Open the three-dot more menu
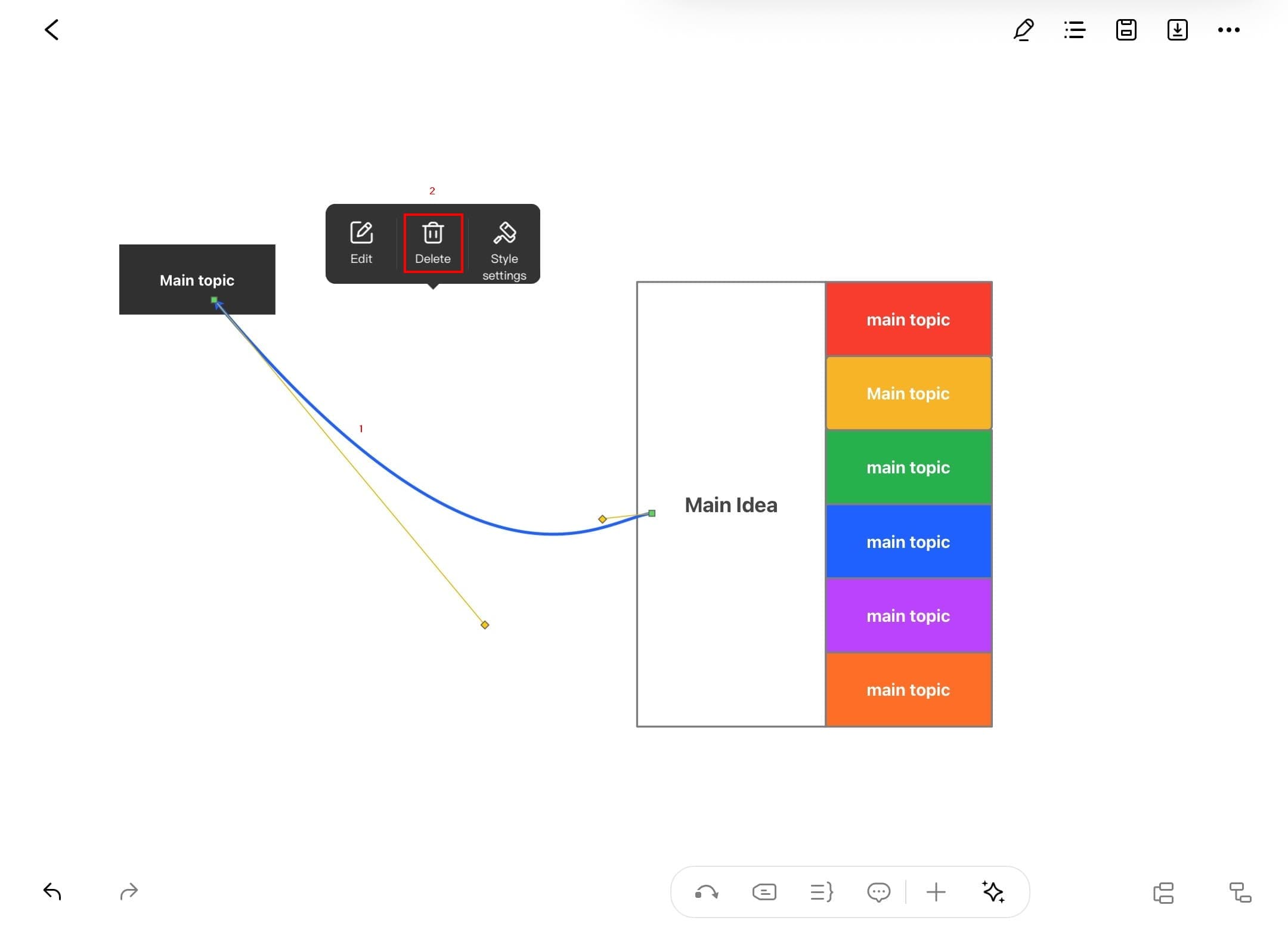This screenshot has width=1288, height=942. click(x=1228, y=30)
